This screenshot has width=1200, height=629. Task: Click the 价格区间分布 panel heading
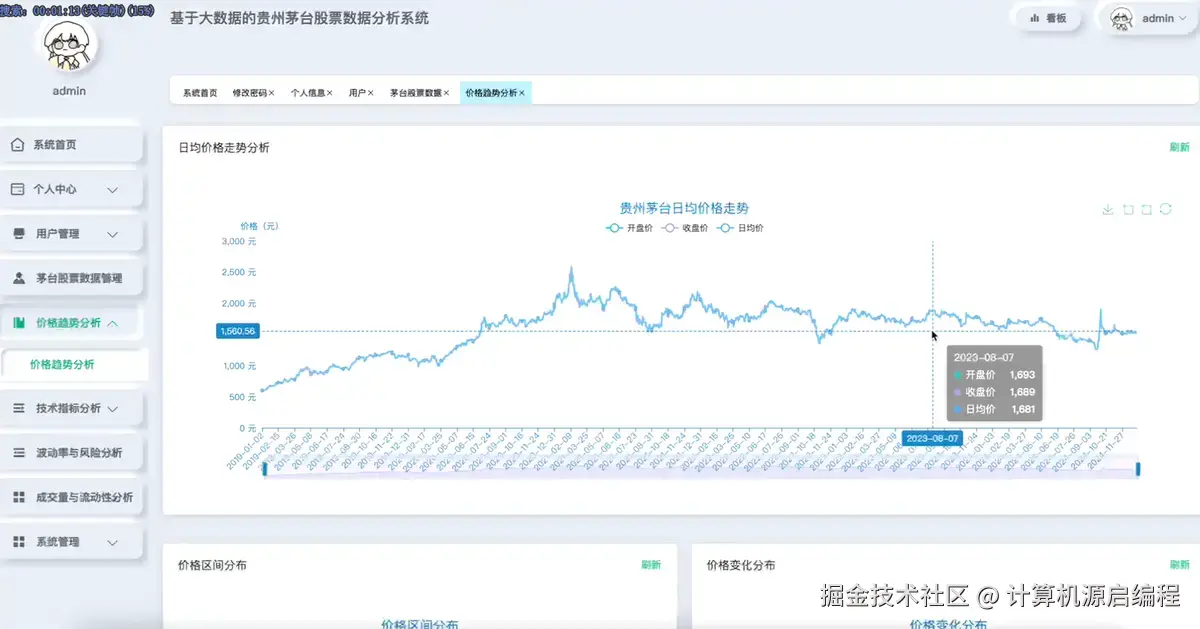tap(212, 565)
